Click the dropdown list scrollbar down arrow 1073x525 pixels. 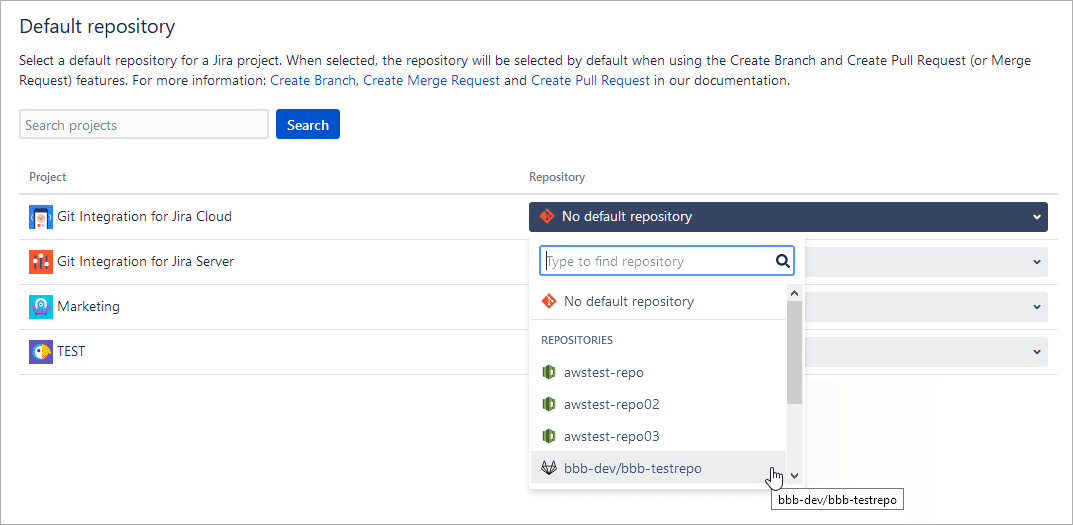794,475
